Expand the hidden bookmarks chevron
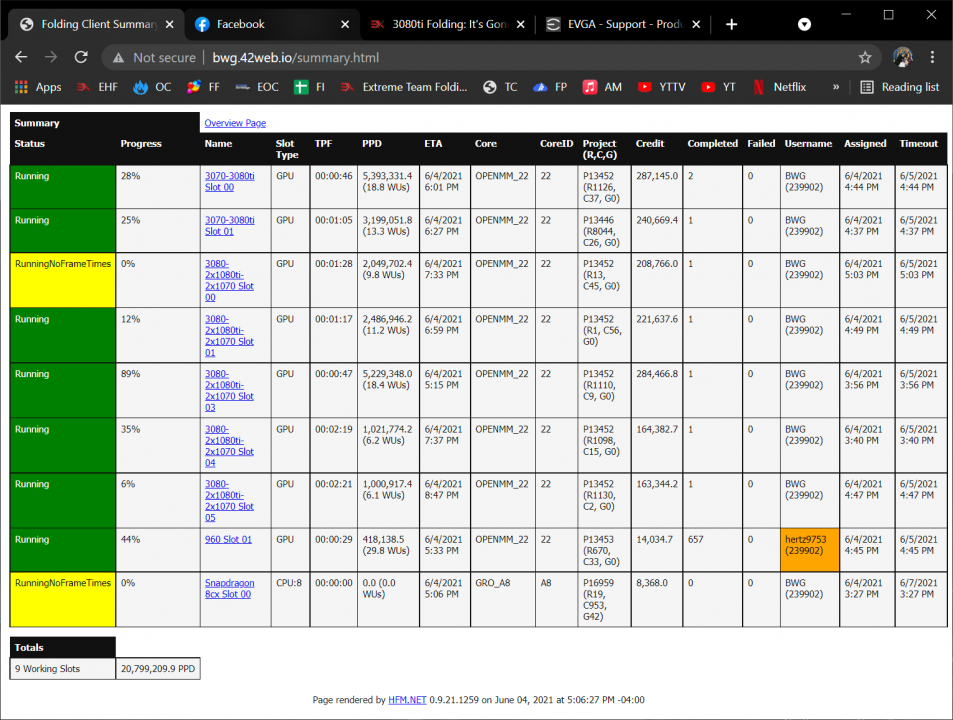 [x=836, y=87]
